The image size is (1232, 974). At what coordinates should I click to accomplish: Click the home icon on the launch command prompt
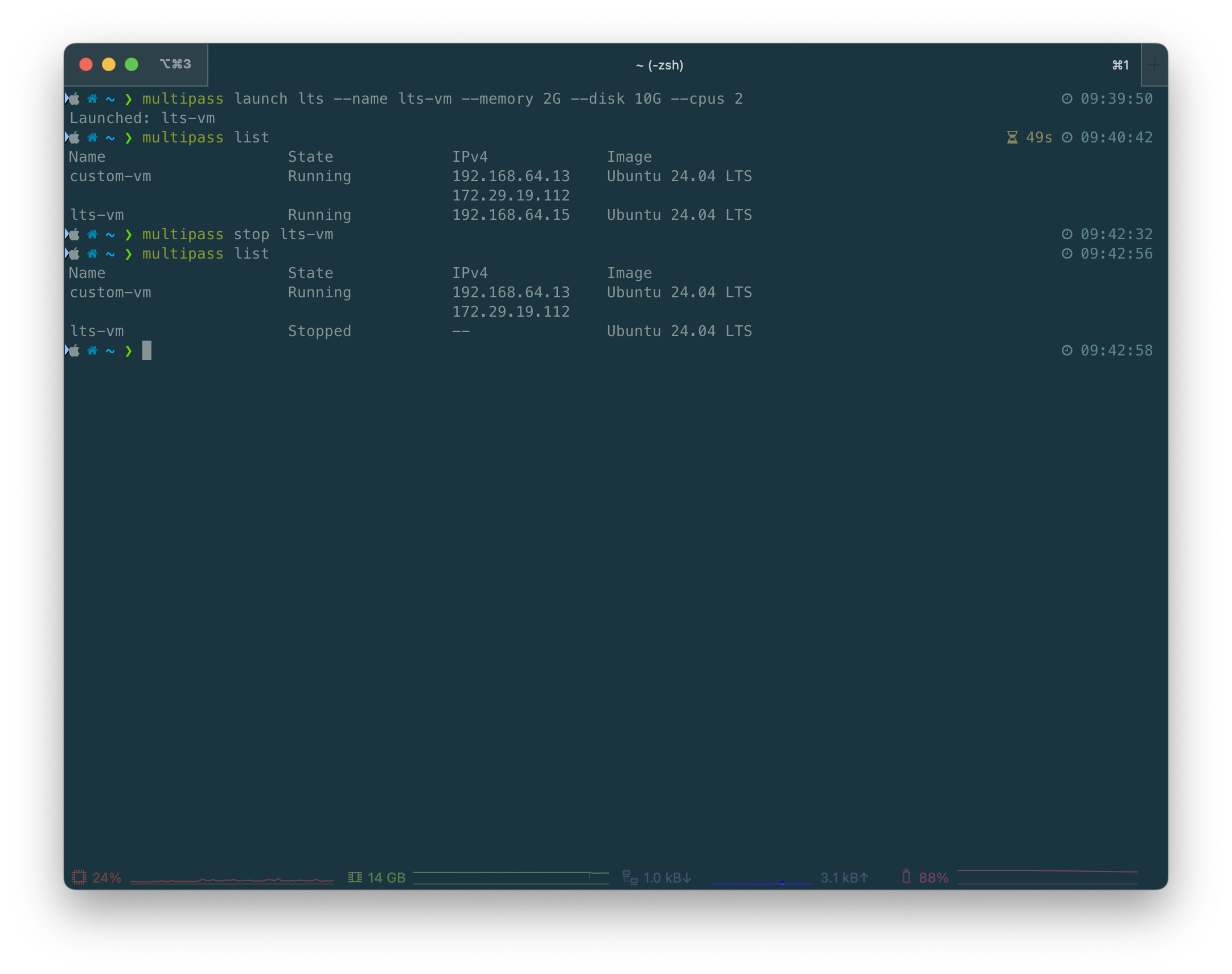pos(92,99)
